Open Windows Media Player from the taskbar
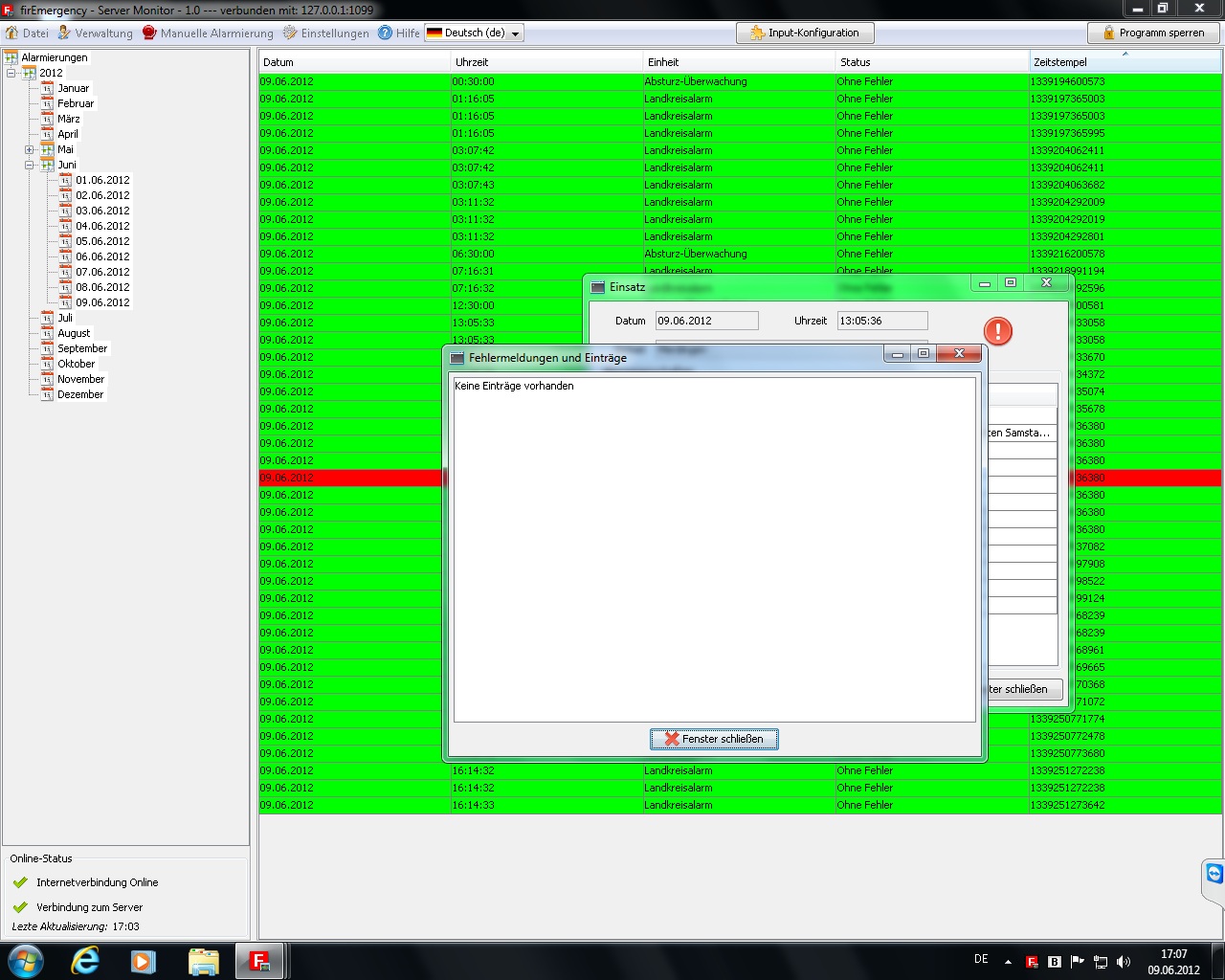Screen dimensions: 1225x980 (144, 961)
